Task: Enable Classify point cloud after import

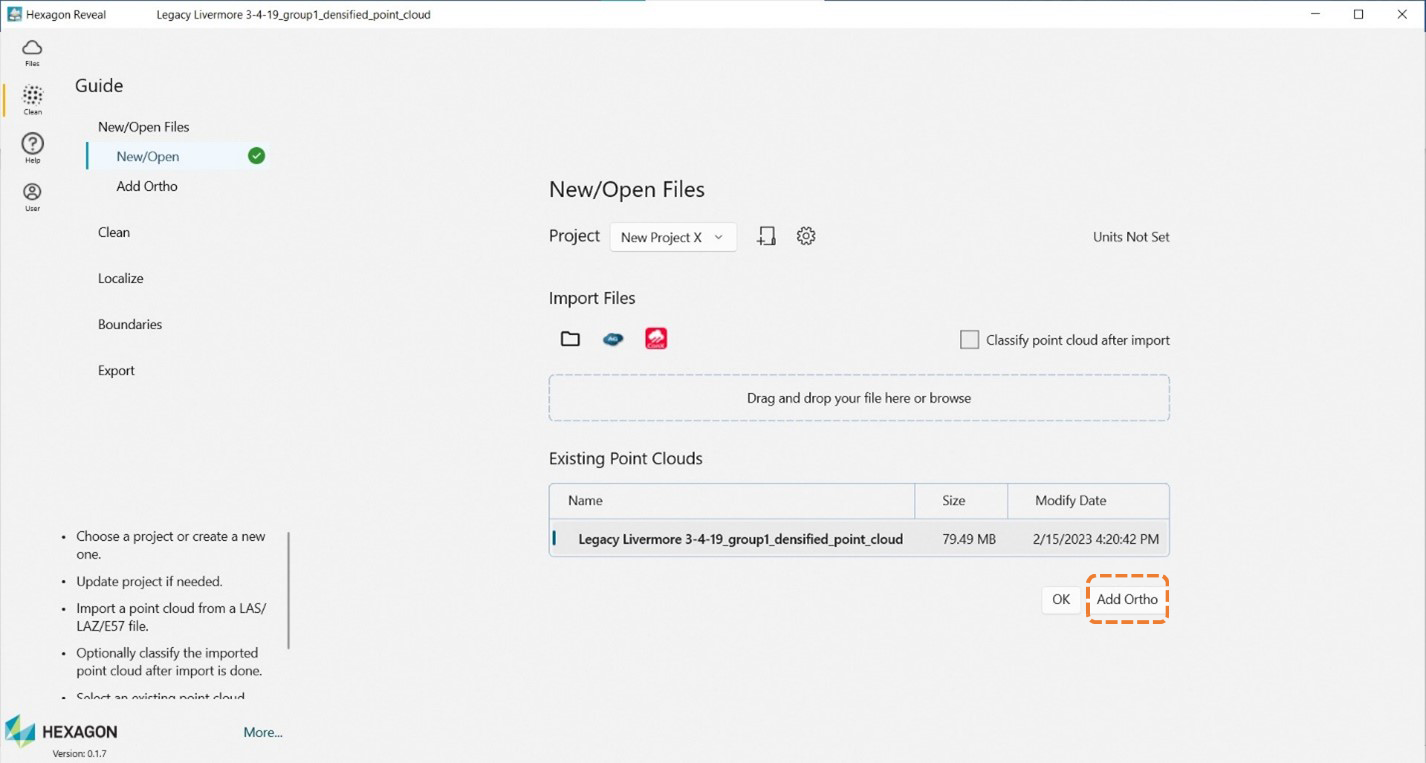Action: pos(969,340)
